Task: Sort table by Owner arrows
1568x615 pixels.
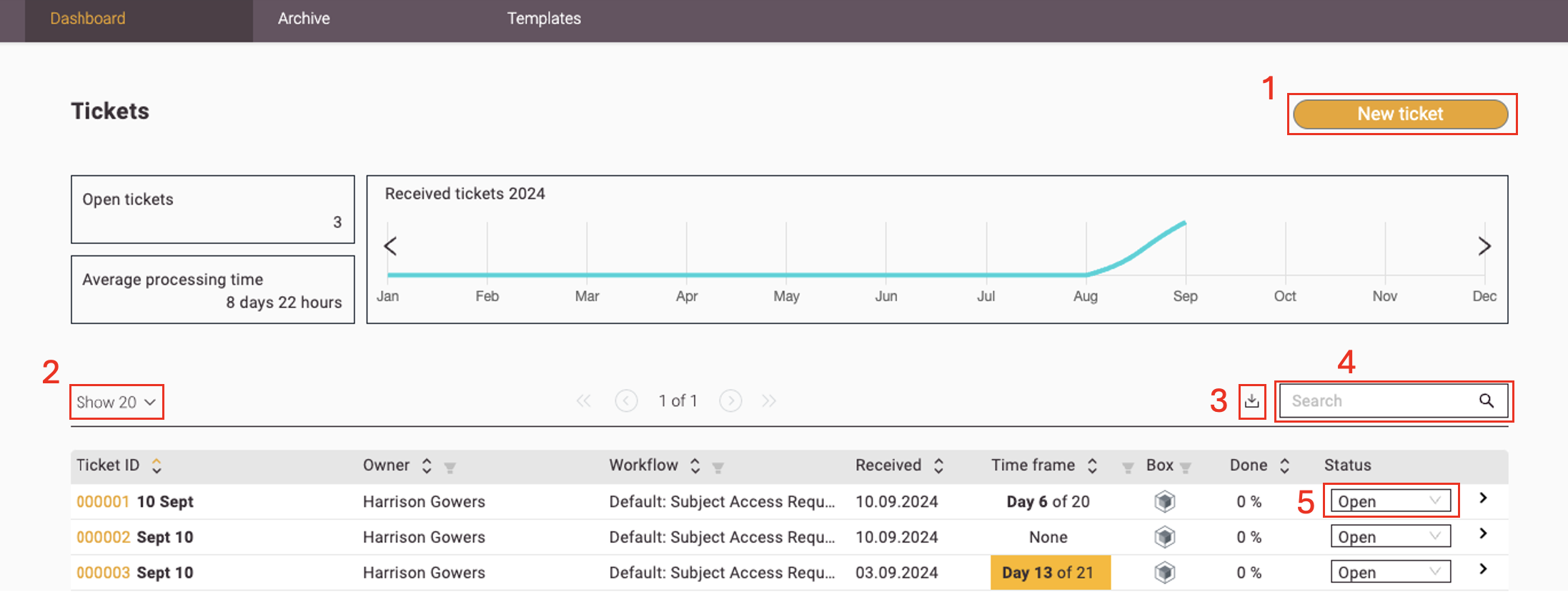Action: [427, 466]
